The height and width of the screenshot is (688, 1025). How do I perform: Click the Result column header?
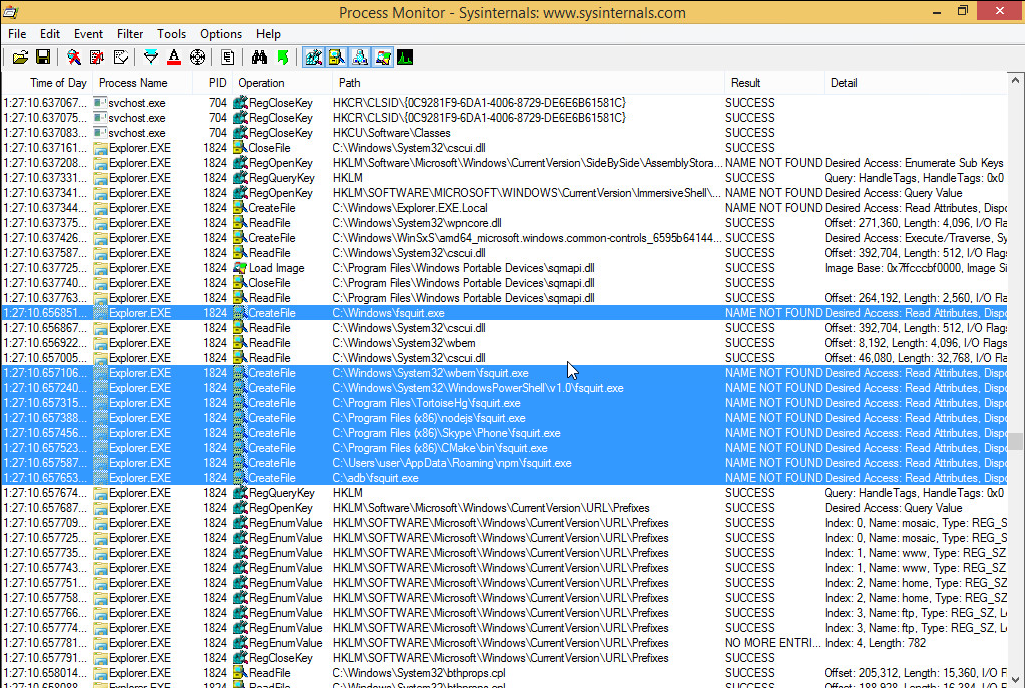click(x=775, y=83)
